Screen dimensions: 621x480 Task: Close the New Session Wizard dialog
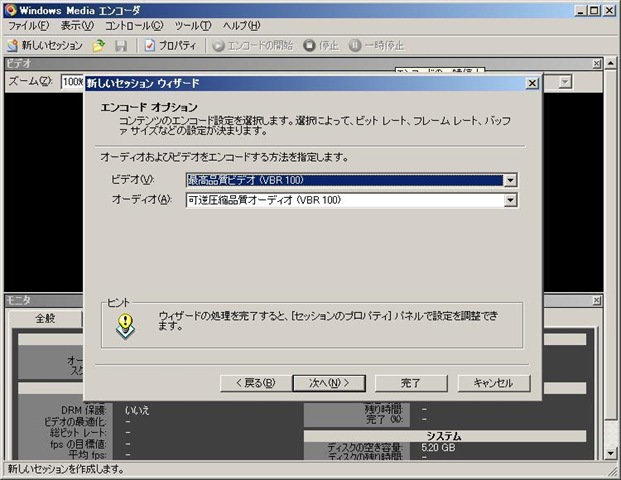coord(532,83)
